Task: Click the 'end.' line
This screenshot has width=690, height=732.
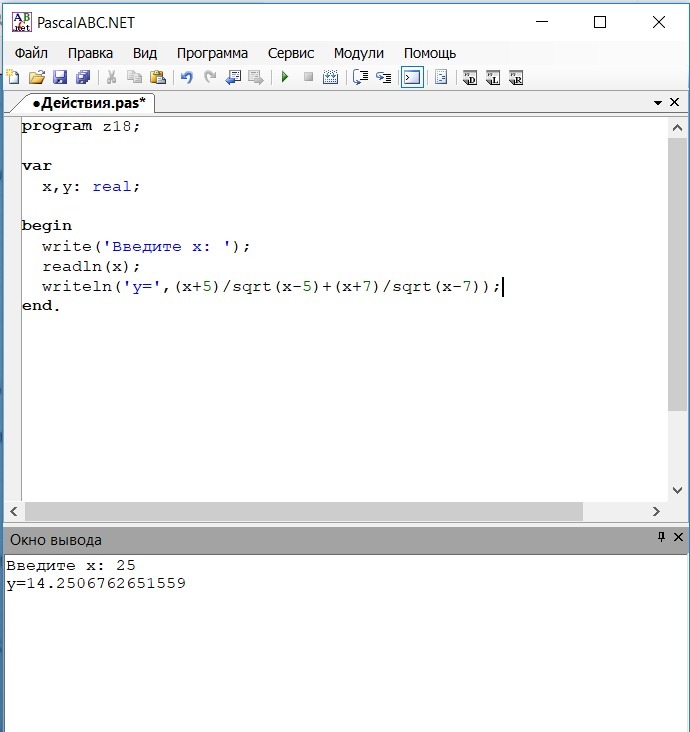Action: (x=41, y=306)
